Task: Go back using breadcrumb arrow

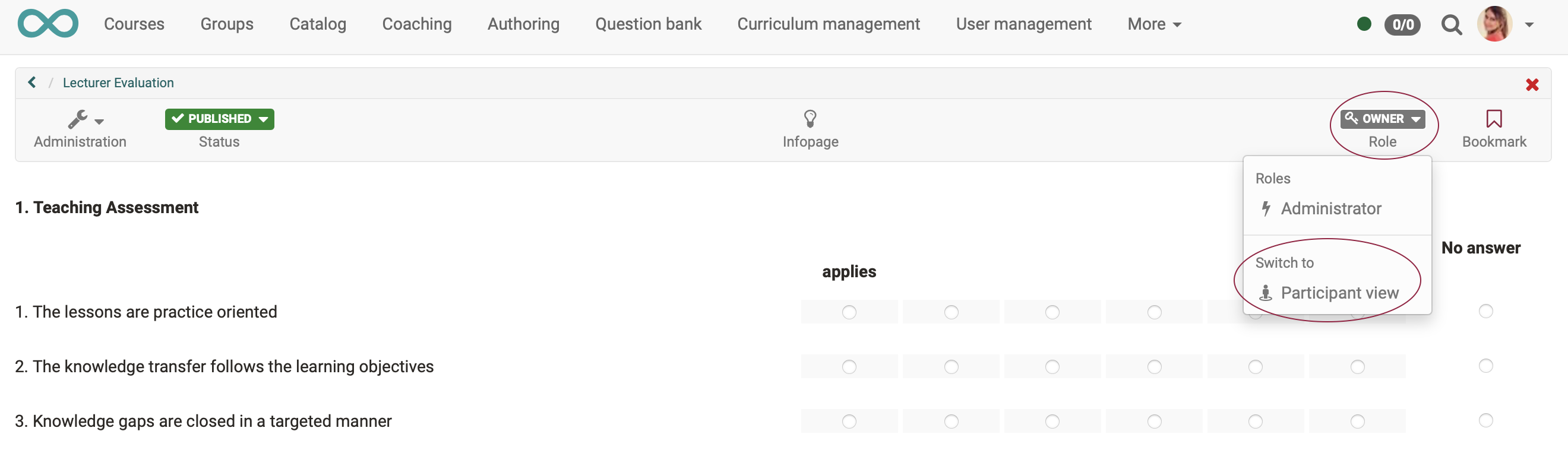Action: pos(31,82)
